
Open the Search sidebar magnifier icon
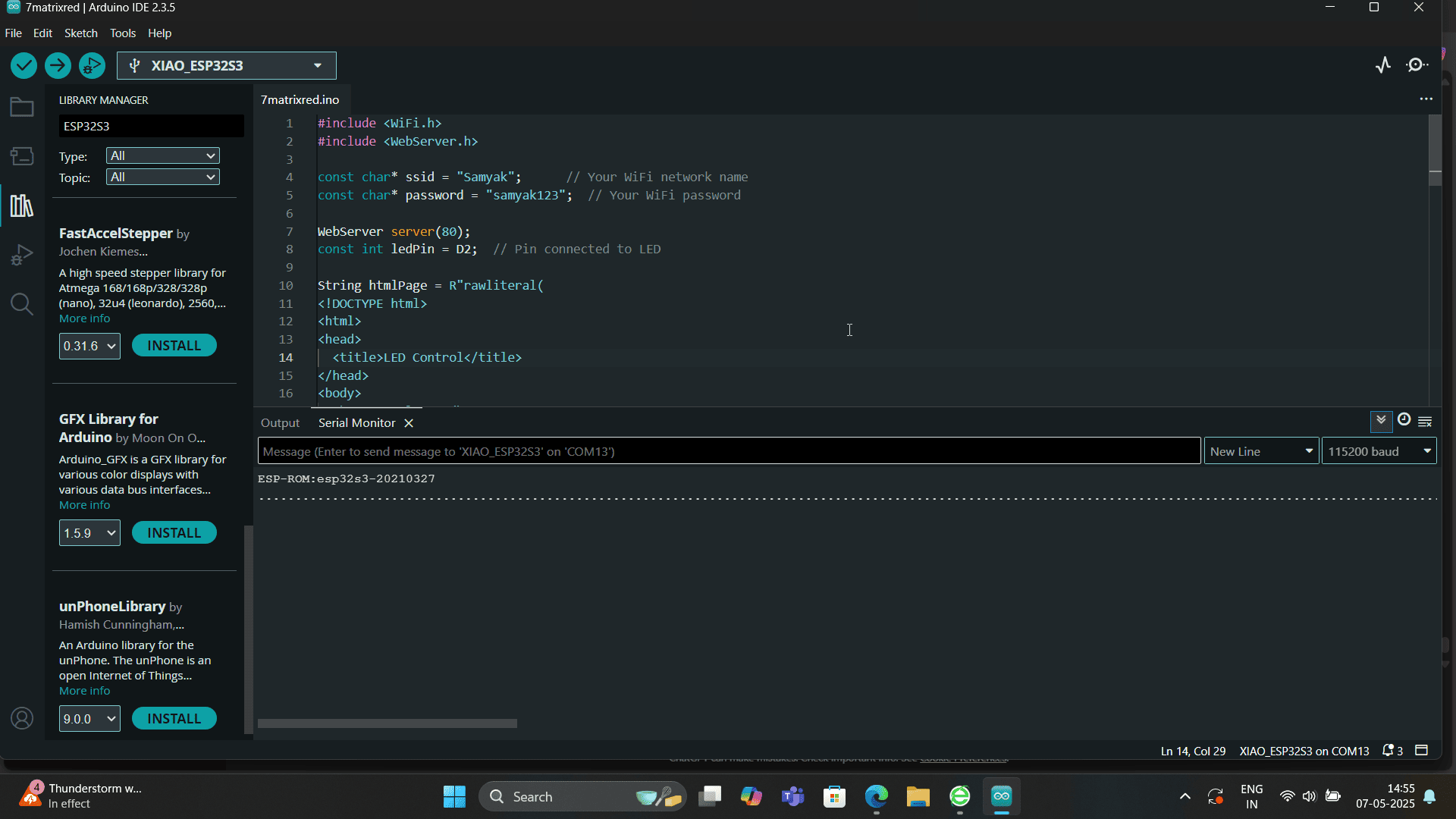point(22,304)
